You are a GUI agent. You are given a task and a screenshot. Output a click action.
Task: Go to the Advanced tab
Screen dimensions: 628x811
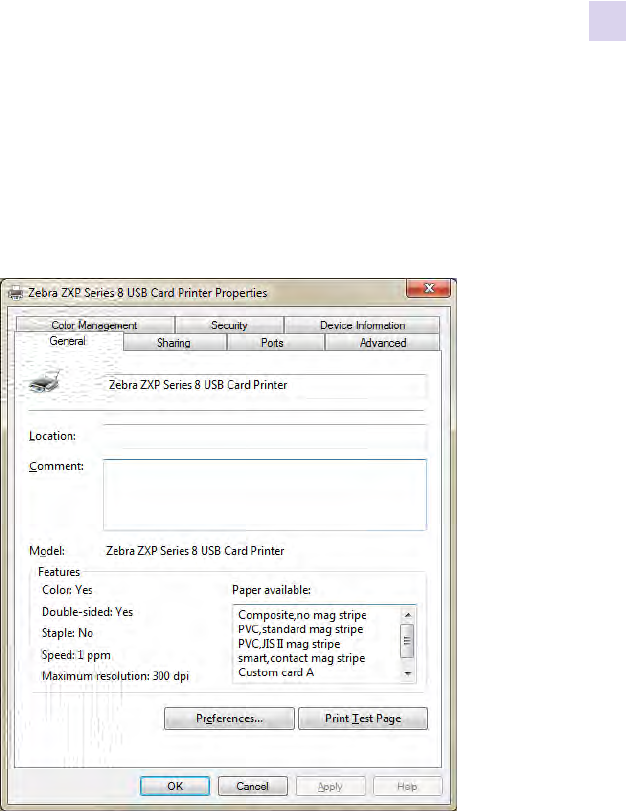click(383, 342)
